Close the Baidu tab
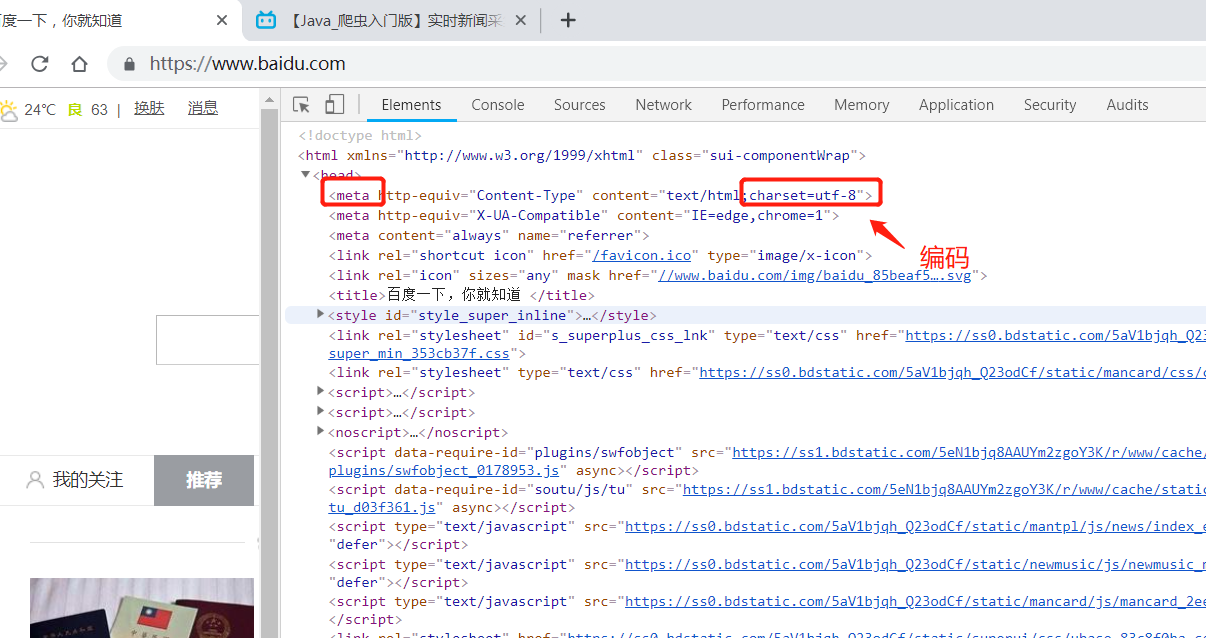 click(x=222, y=20)
